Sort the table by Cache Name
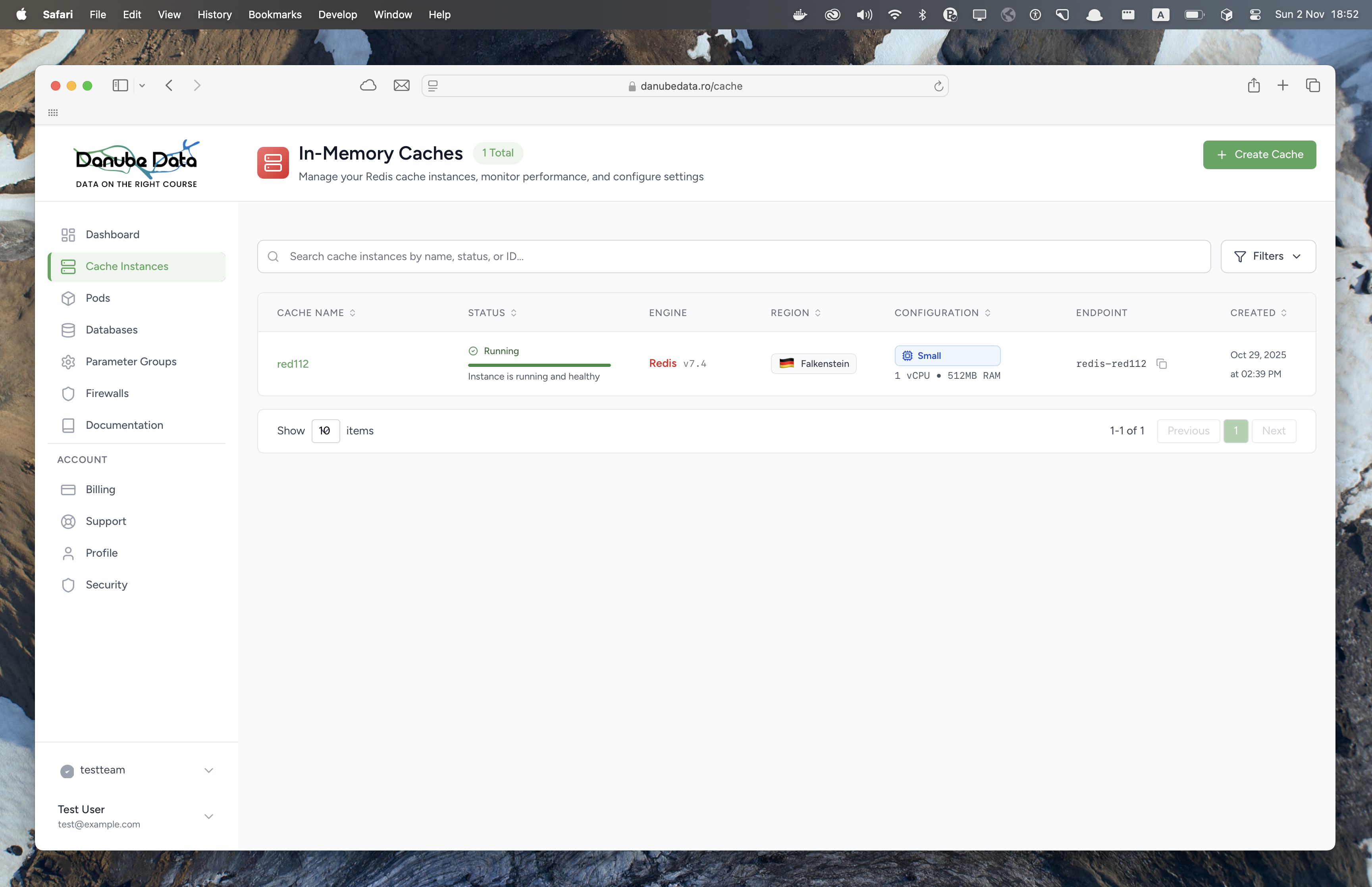The image size is (1372, 887). (353, 313)
